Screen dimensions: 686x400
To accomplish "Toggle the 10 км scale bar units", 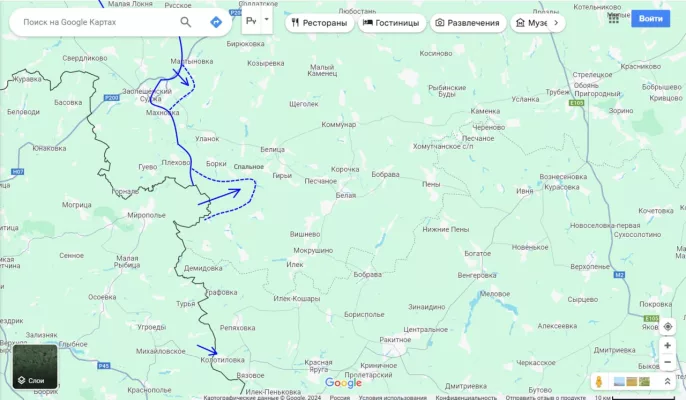I will [x=635, y=397].
